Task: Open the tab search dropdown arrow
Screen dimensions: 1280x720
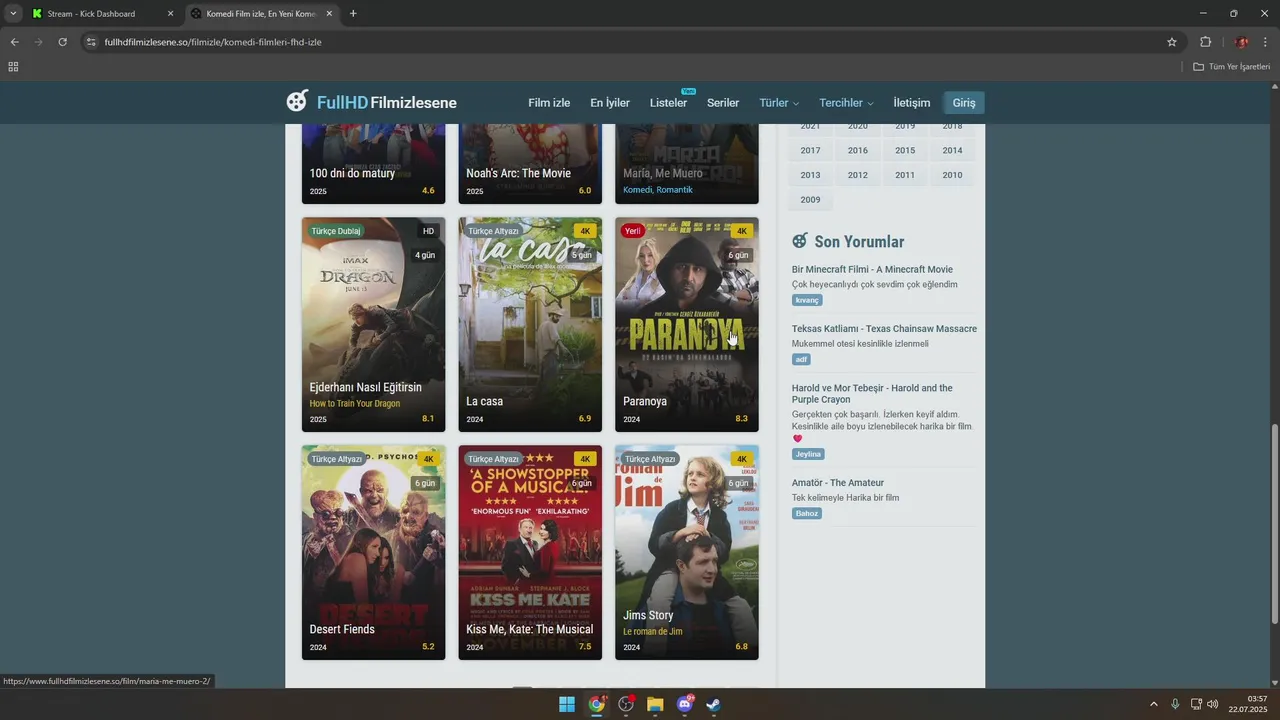Action: 13,14
